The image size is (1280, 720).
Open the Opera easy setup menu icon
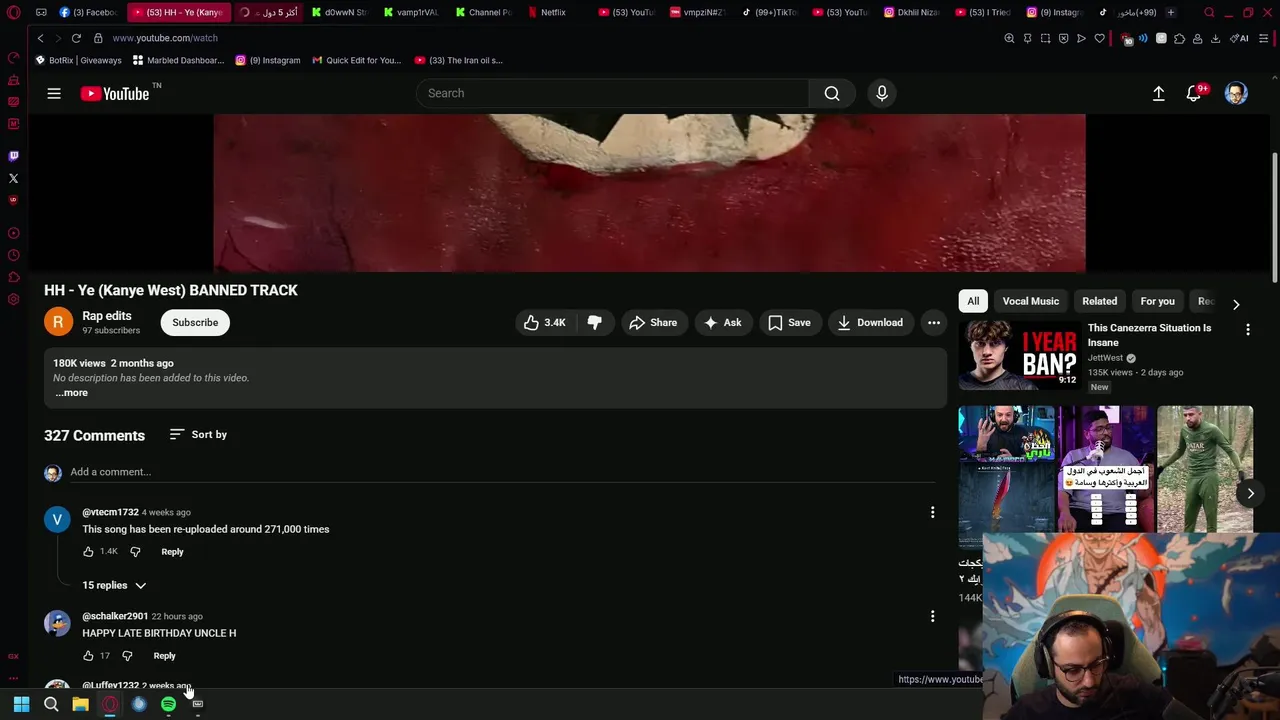point(1264,38)
